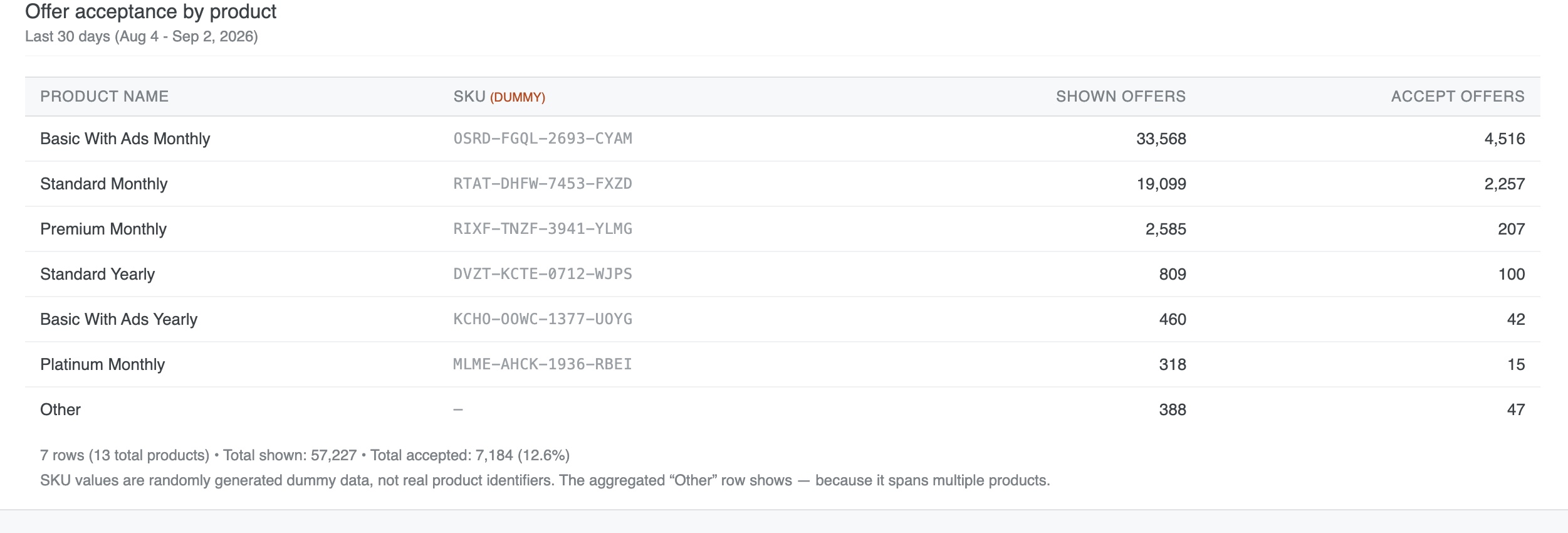Click the 33,568 shown offers value
This screenshot has height=533, width=1568.
(1161, 139)
